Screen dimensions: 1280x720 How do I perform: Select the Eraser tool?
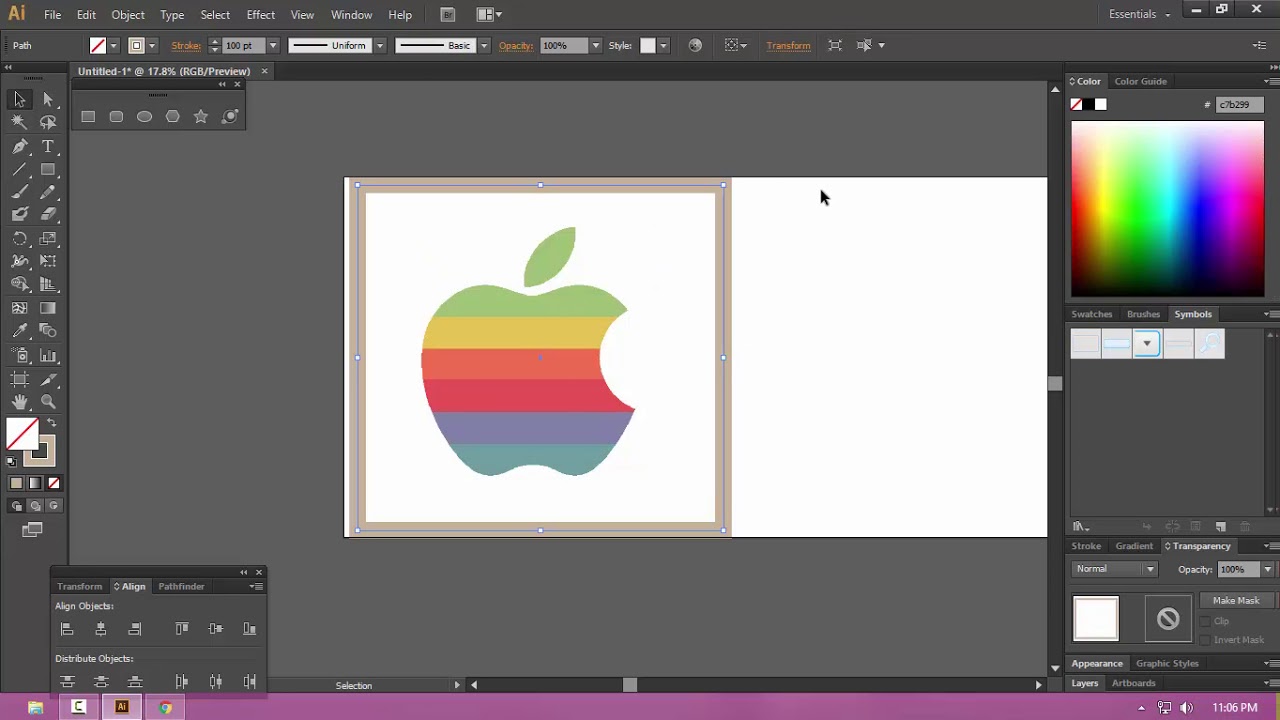(x=48, y=214)
